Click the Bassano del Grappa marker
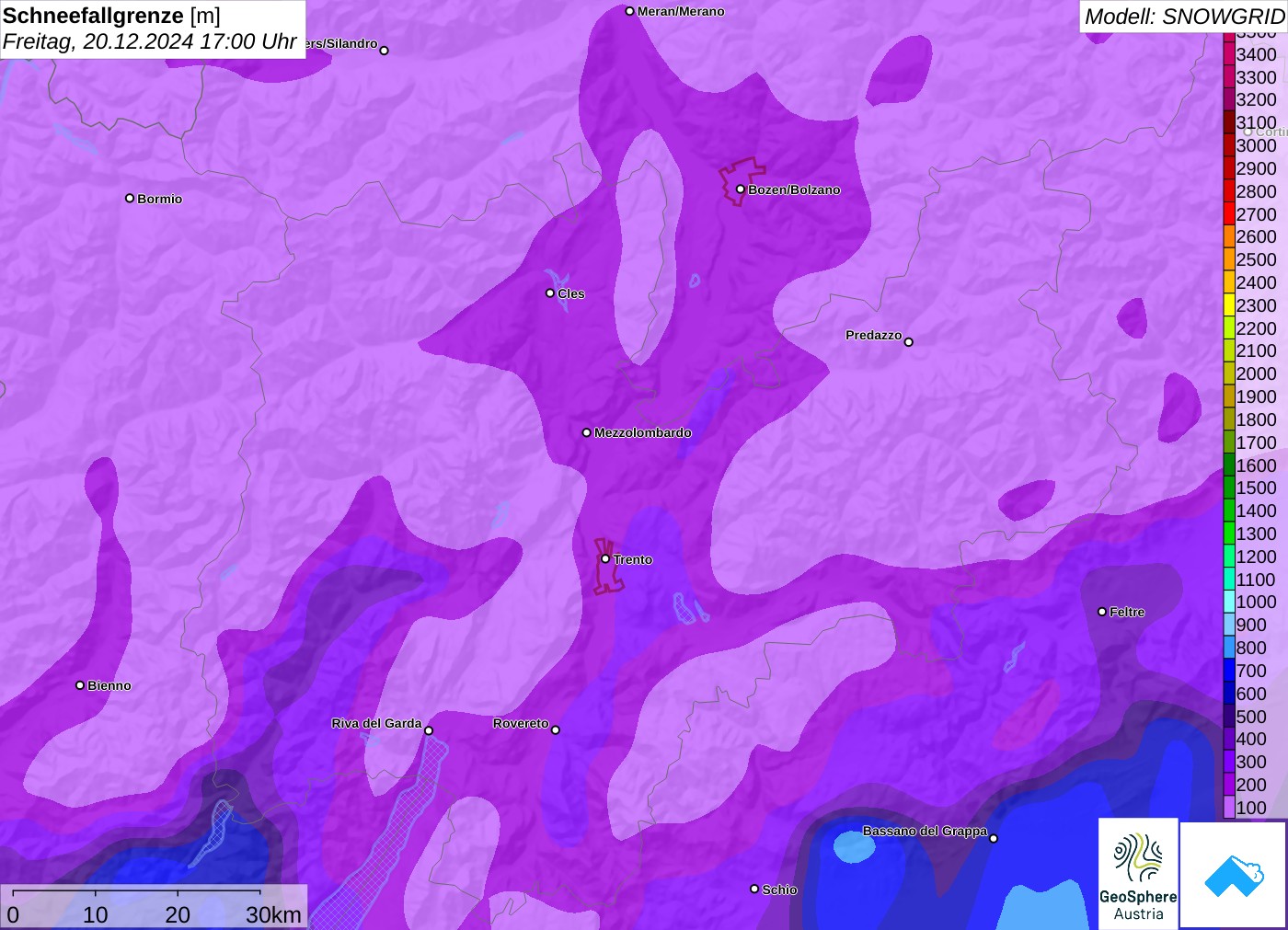Screen dimensions: 1288x930 [x=994, y=838]
